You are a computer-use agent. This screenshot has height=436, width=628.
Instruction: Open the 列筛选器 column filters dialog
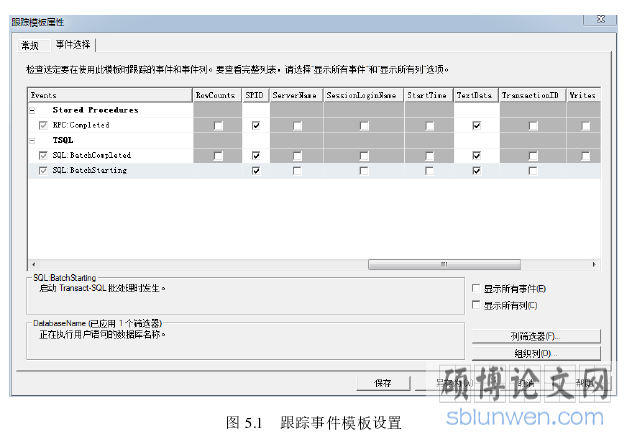tap(536, 336)
